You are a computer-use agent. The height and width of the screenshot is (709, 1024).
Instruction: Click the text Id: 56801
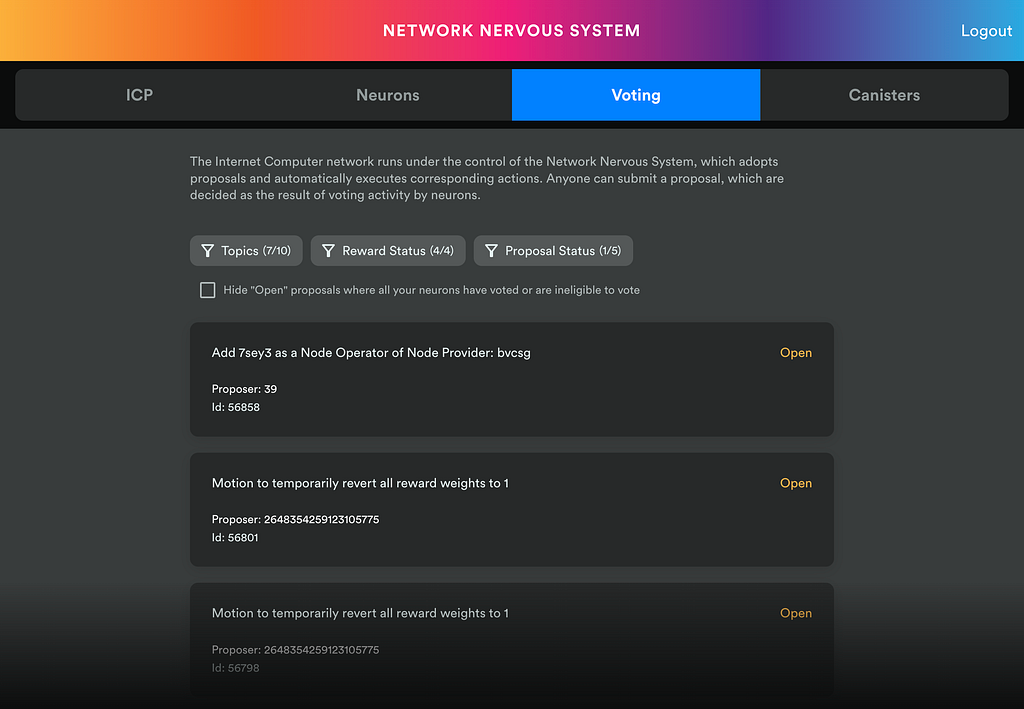click(235, 538)
